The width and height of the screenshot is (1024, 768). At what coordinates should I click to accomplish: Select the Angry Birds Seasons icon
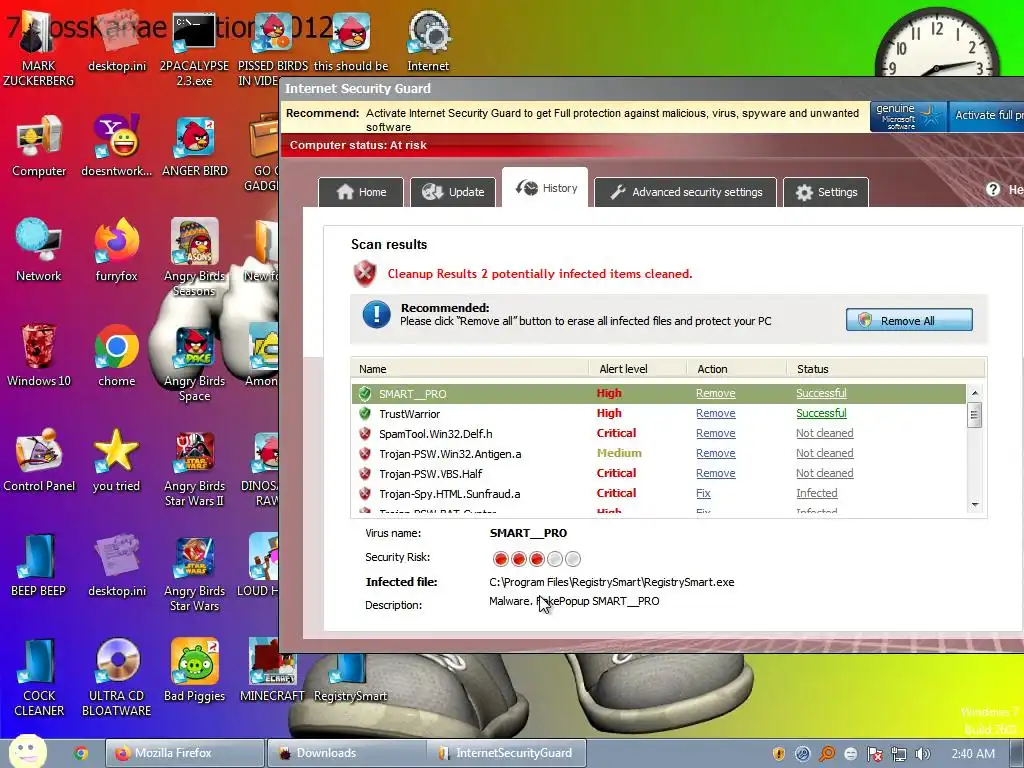click(x=195, y=257)
